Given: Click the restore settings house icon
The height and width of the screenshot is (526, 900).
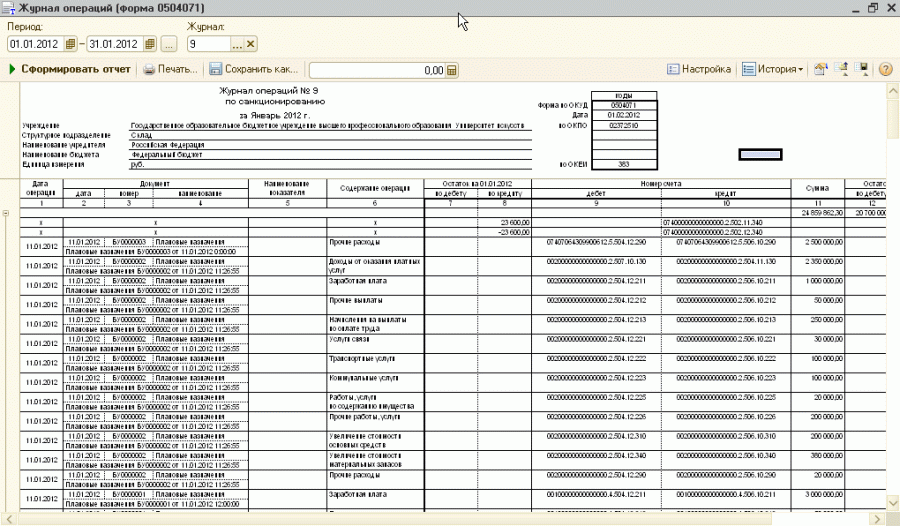Looking at the screenshot, I should click(x=821, y=69).
